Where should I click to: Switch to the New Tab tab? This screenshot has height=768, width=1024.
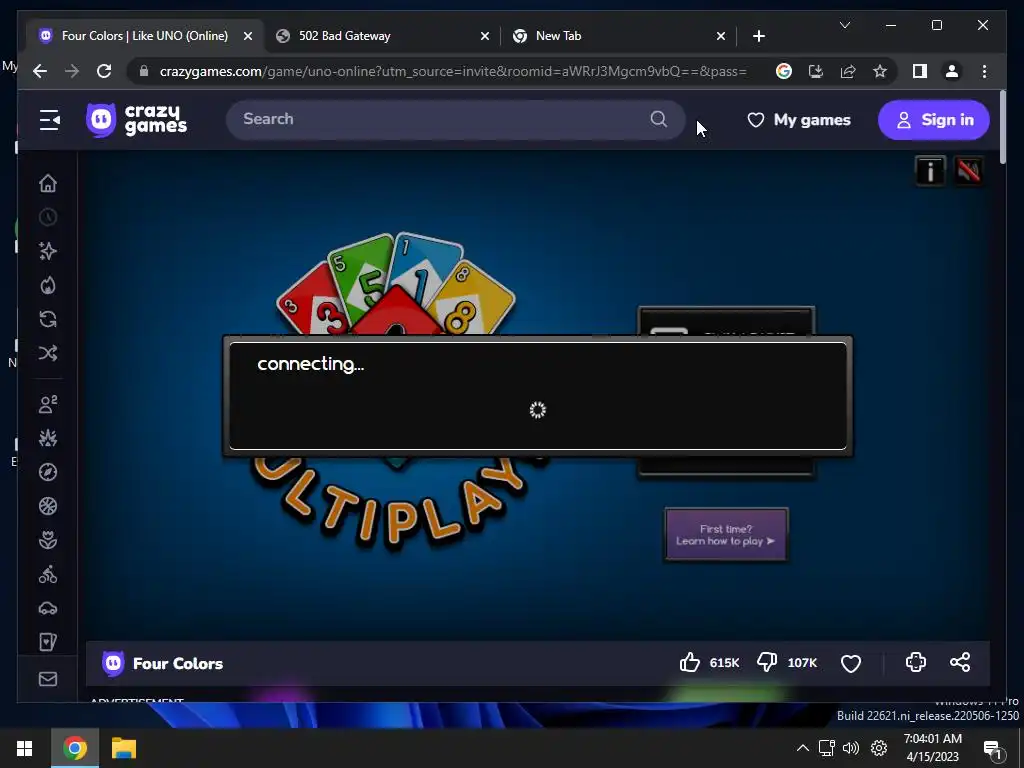618,36
